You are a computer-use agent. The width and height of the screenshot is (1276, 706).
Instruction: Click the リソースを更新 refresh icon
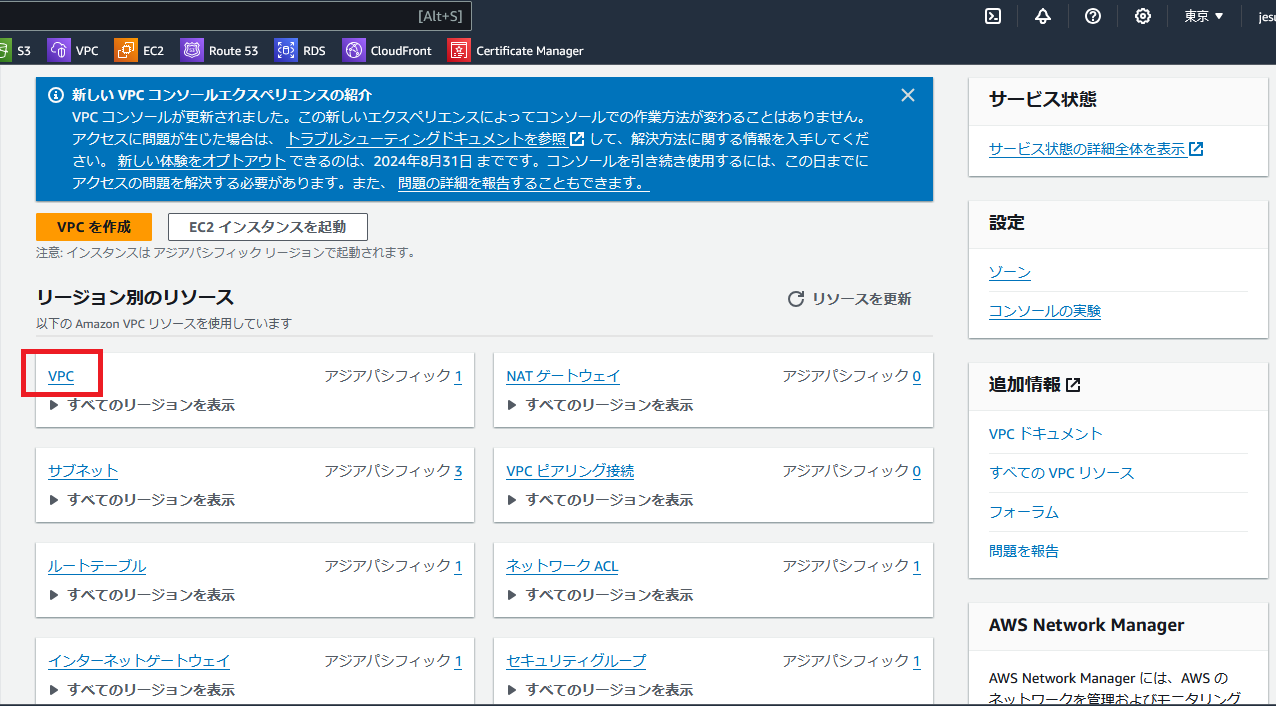796,299
